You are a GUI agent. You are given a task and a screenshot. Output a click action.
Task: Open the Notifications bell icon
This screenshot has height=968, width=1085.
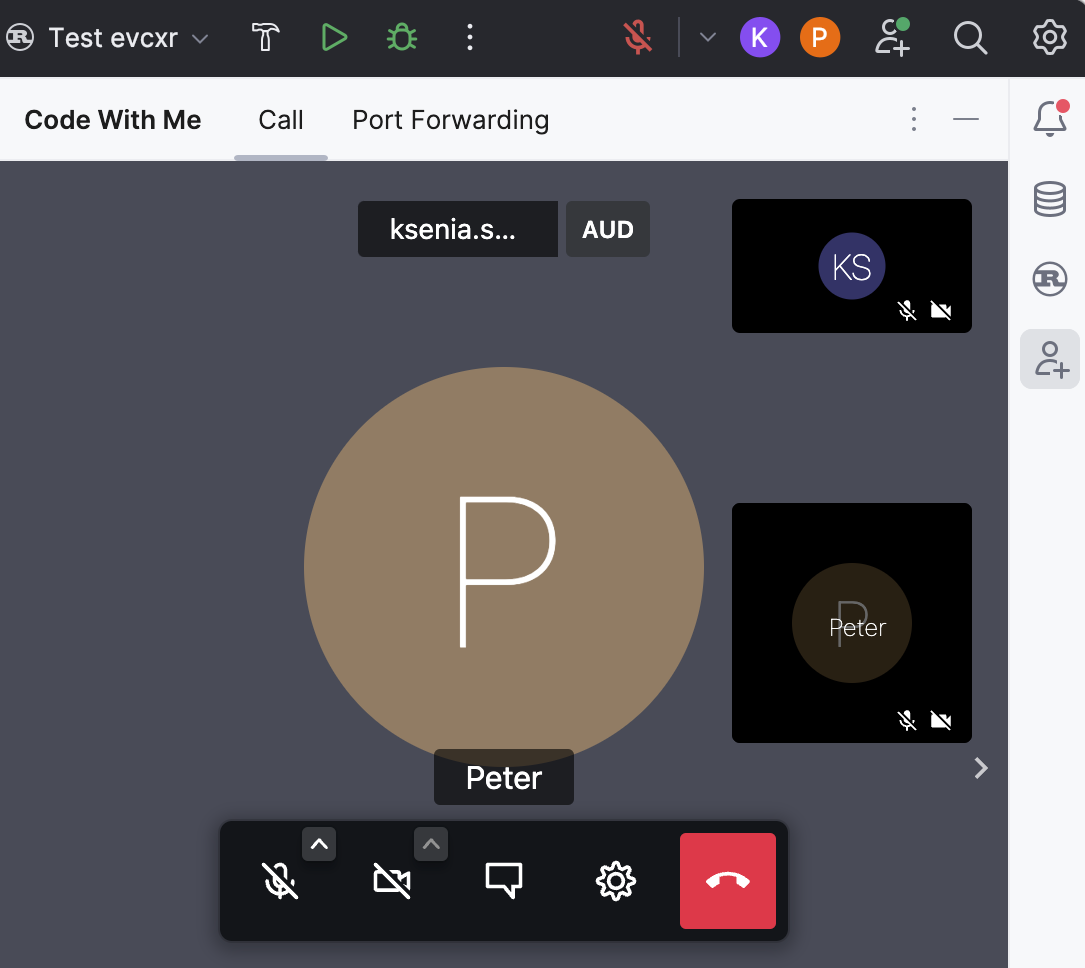(x=1049, y=118)
